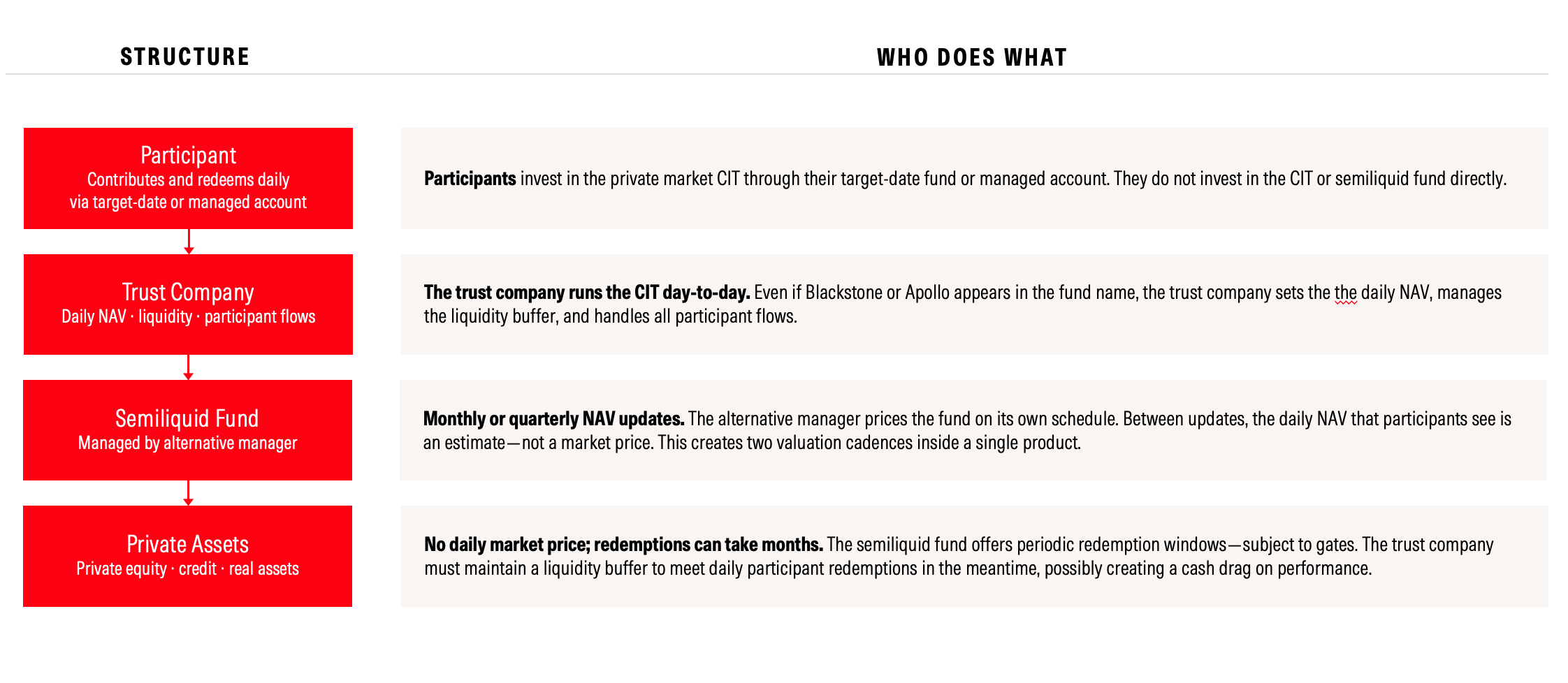Image resolution: width=1568 pixels, height=683 pixels.
Task: Click the red Participant box
Action: [188, 178]
